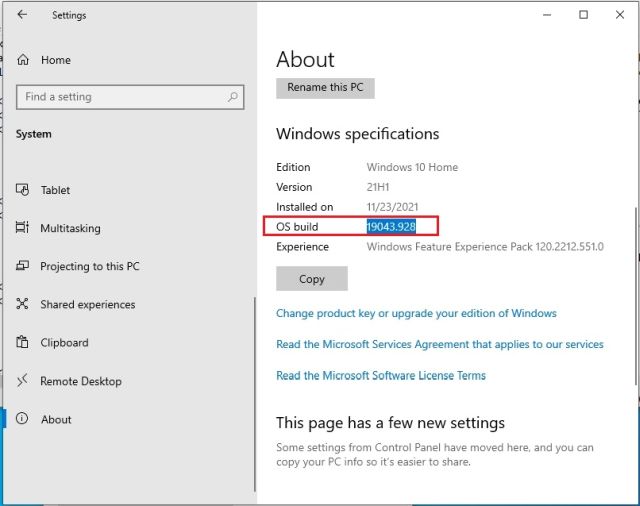Select Multitasking in sidebar
This screenshot has height=506, width=640.
coord(70,228)
